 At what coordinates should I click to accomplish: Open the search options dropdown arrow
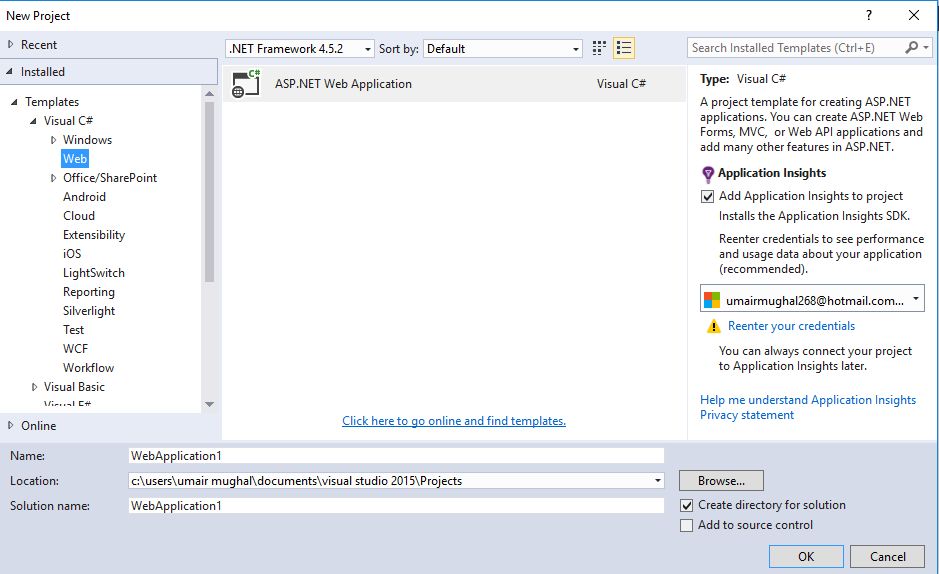(926, 47)
